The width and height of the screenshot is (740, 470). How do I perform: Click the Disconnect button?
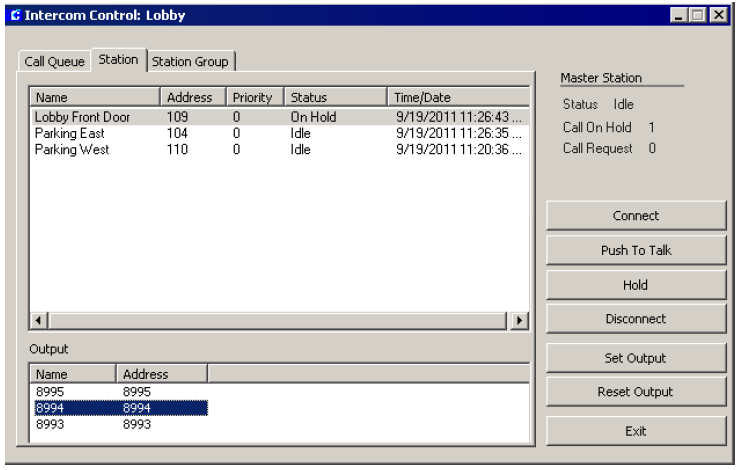[635, 319]
